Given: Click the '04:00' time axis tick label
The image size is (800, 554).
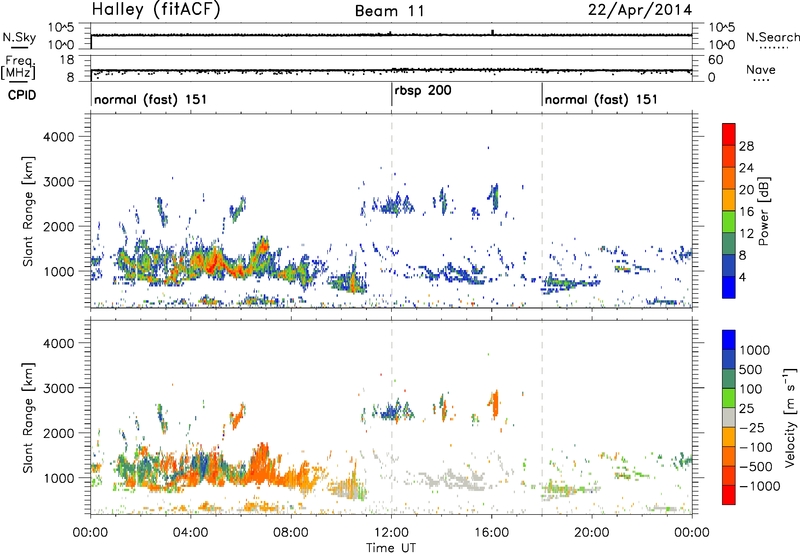Looking at the screenshot, I should tap(190, 533).
